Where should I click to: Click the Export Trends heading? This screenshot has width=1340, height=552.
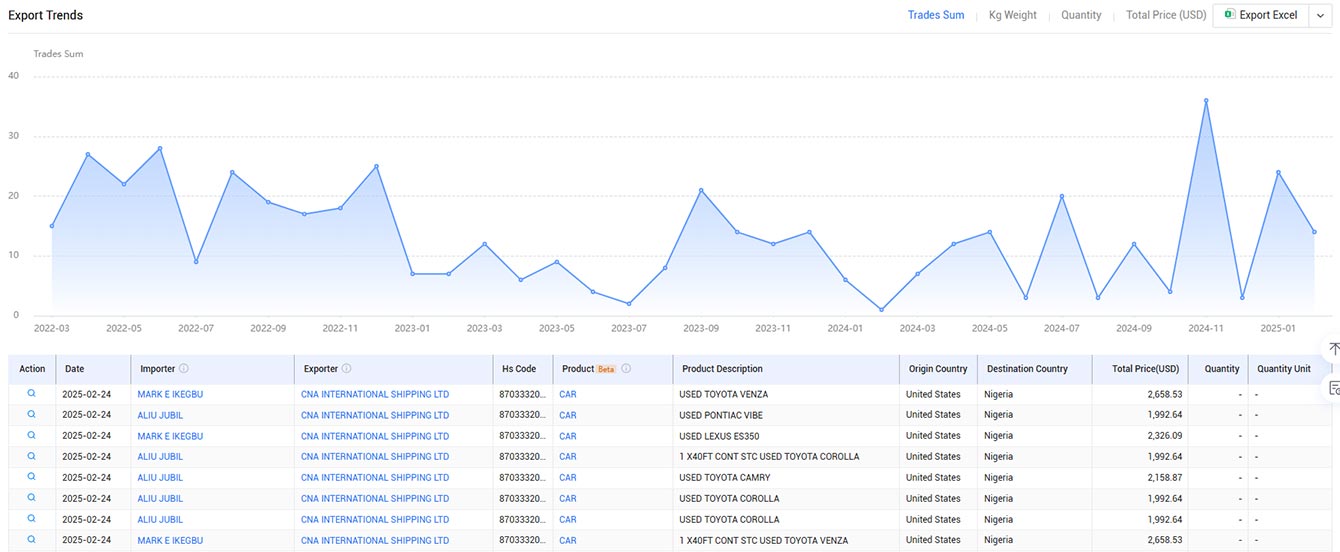click(46, 15)
